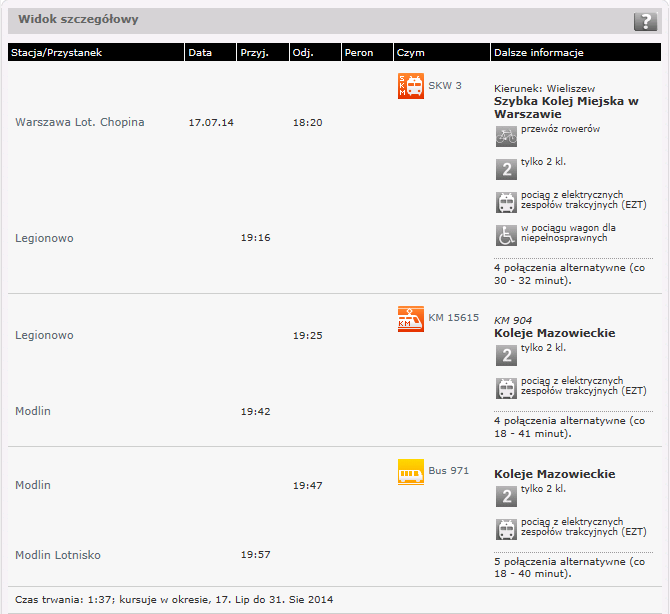Image resolution: width=670 pixels, height=614 pixels.
Task: Click '4 połączenia alternatywne (co 18 - 41 minut)'
Action: (570, 427)
